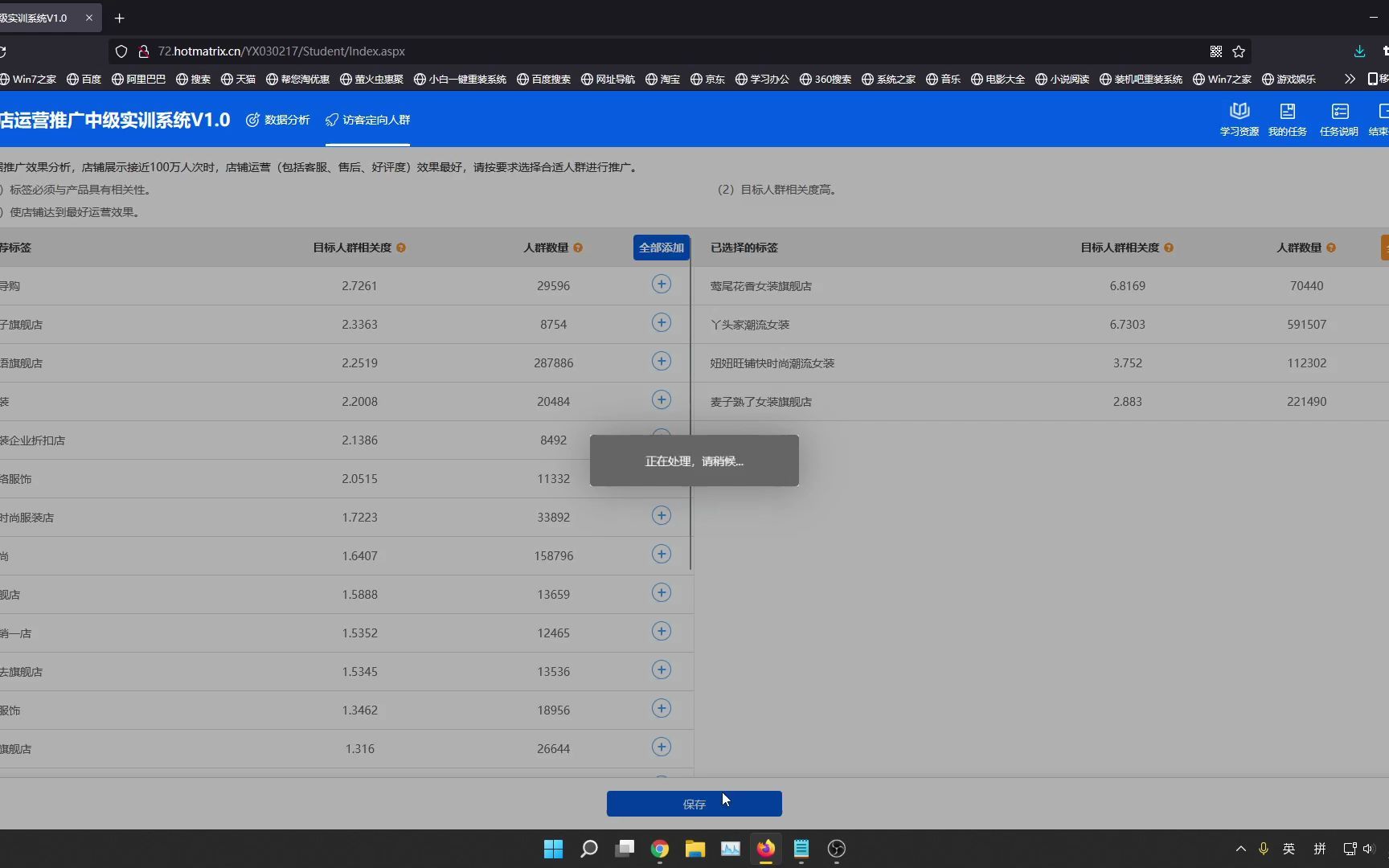Select the row 麦子熟了女装旗舰店
Screen dimensions: 1389x868
(1041, 402)
